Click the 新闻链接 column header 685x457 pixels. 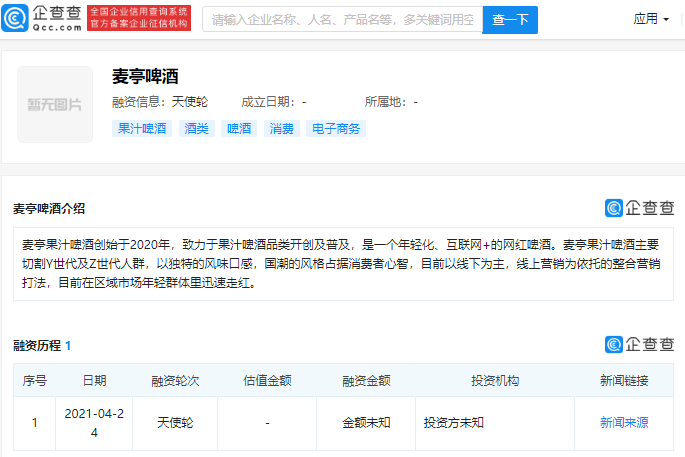[624, 381]
